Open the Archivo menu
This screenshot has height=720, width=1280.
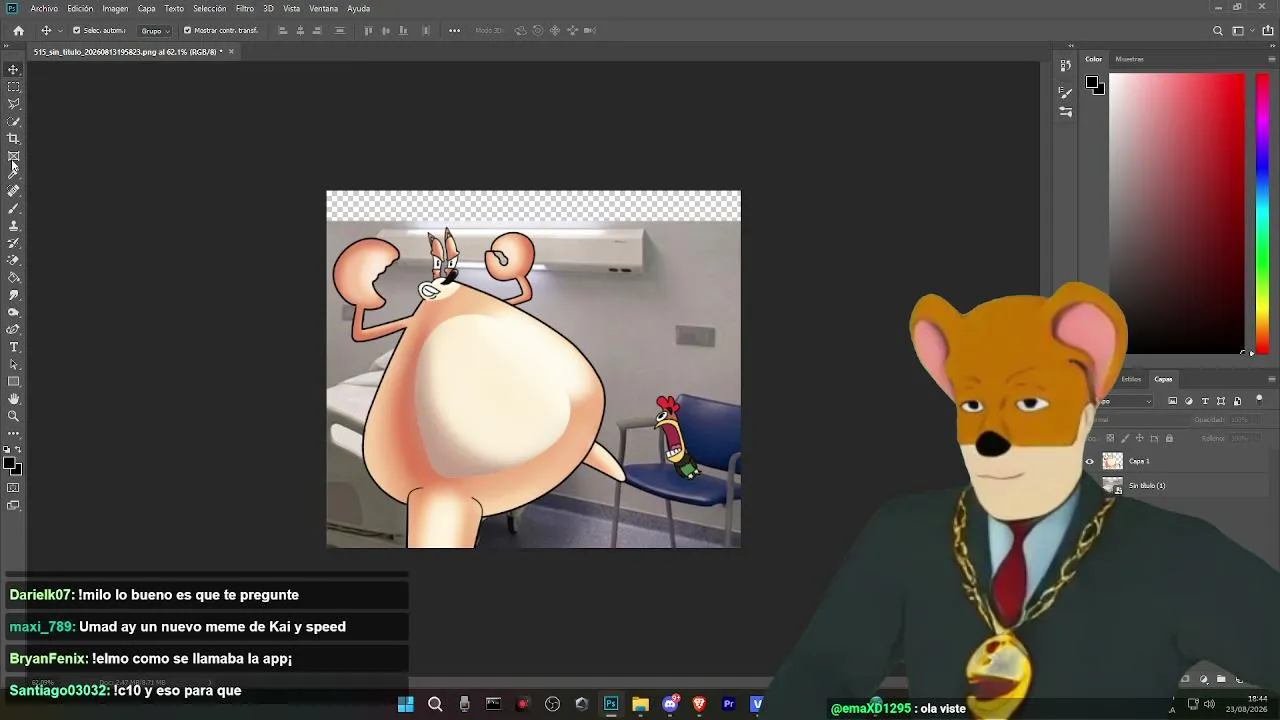coord(44,8)
